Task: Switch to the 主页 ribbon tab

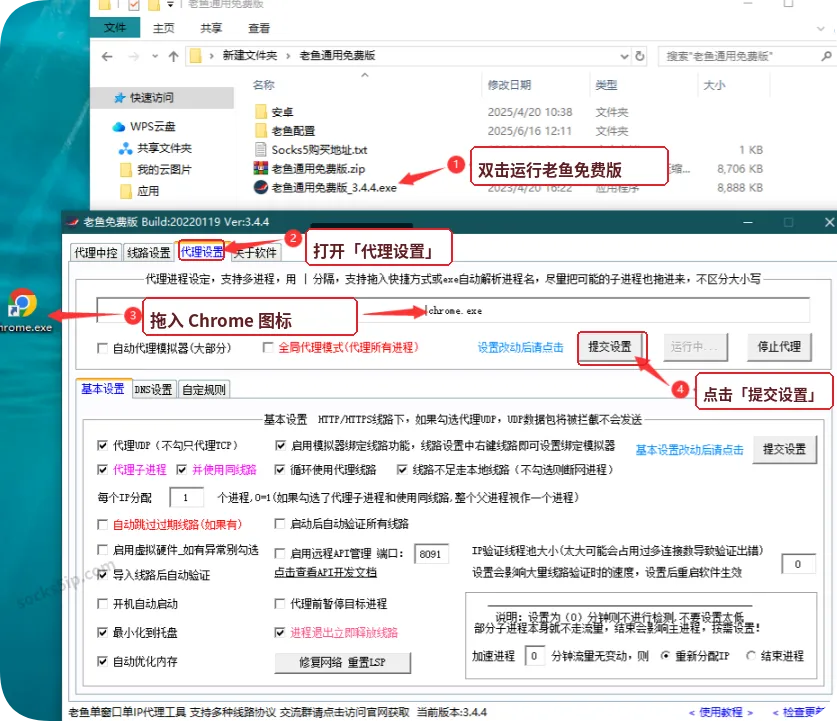Action: (163, 28)
